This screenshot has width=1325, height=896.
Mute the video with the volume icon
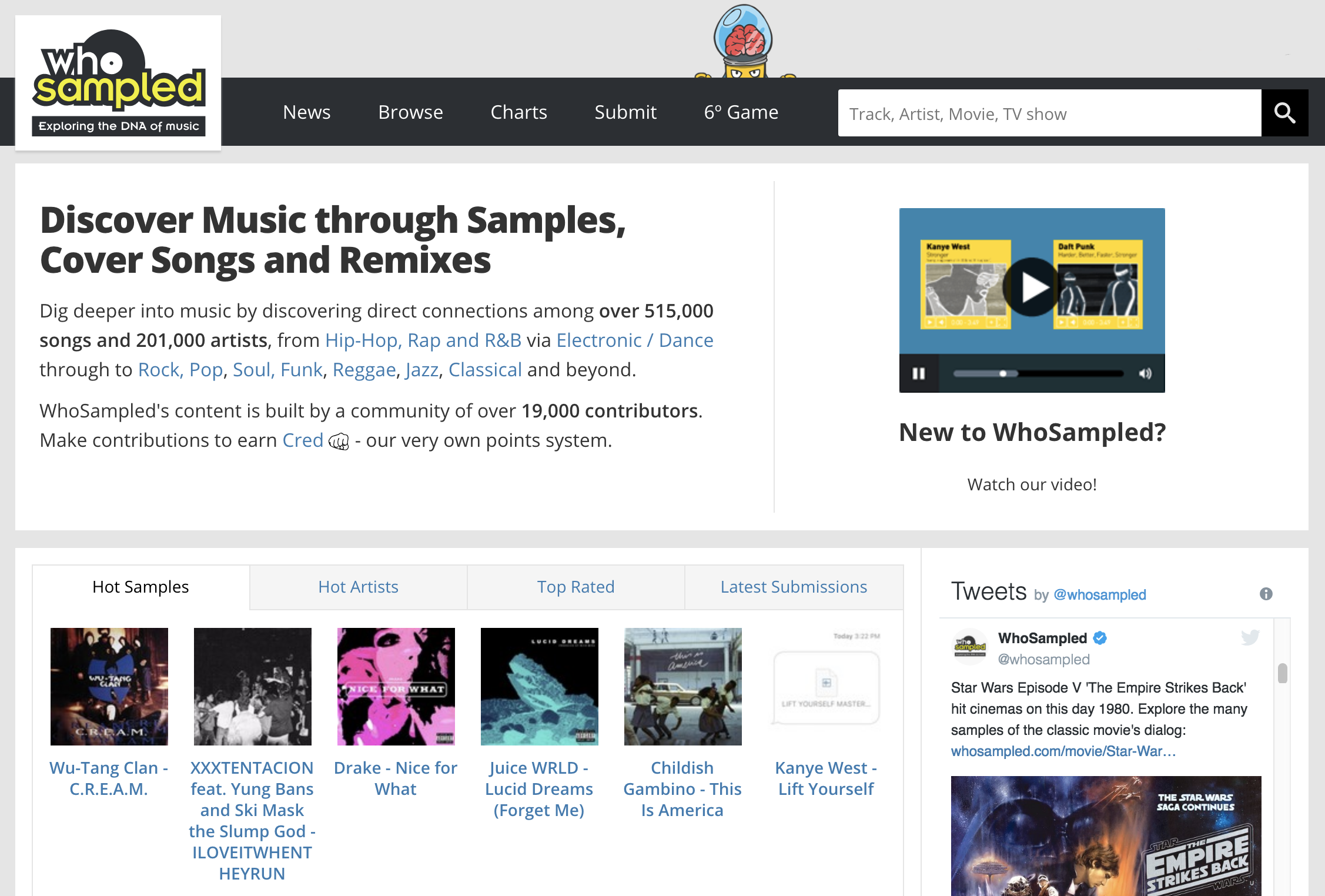[x=1145, y=373]
